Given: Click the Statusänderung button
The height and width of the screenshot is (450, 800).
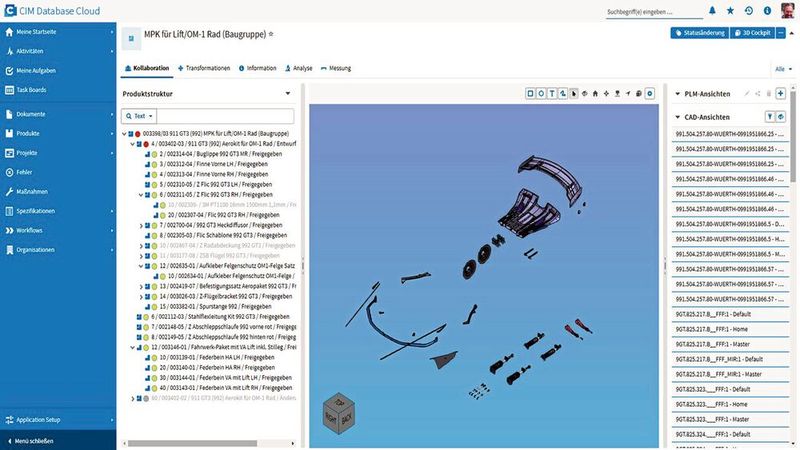Looking at the screenshot, I should point(699,33).
